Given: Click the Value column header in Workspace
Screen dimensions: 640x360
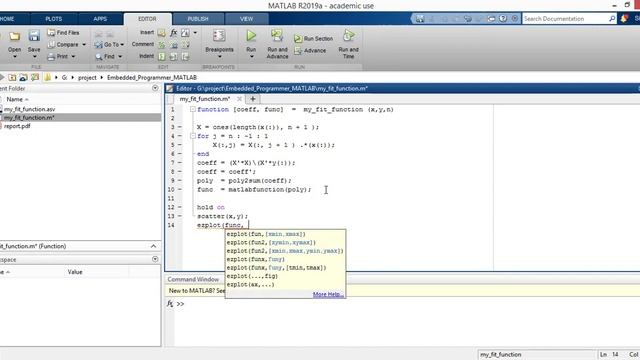Looking at the screenshot, I should coord(75,272).
